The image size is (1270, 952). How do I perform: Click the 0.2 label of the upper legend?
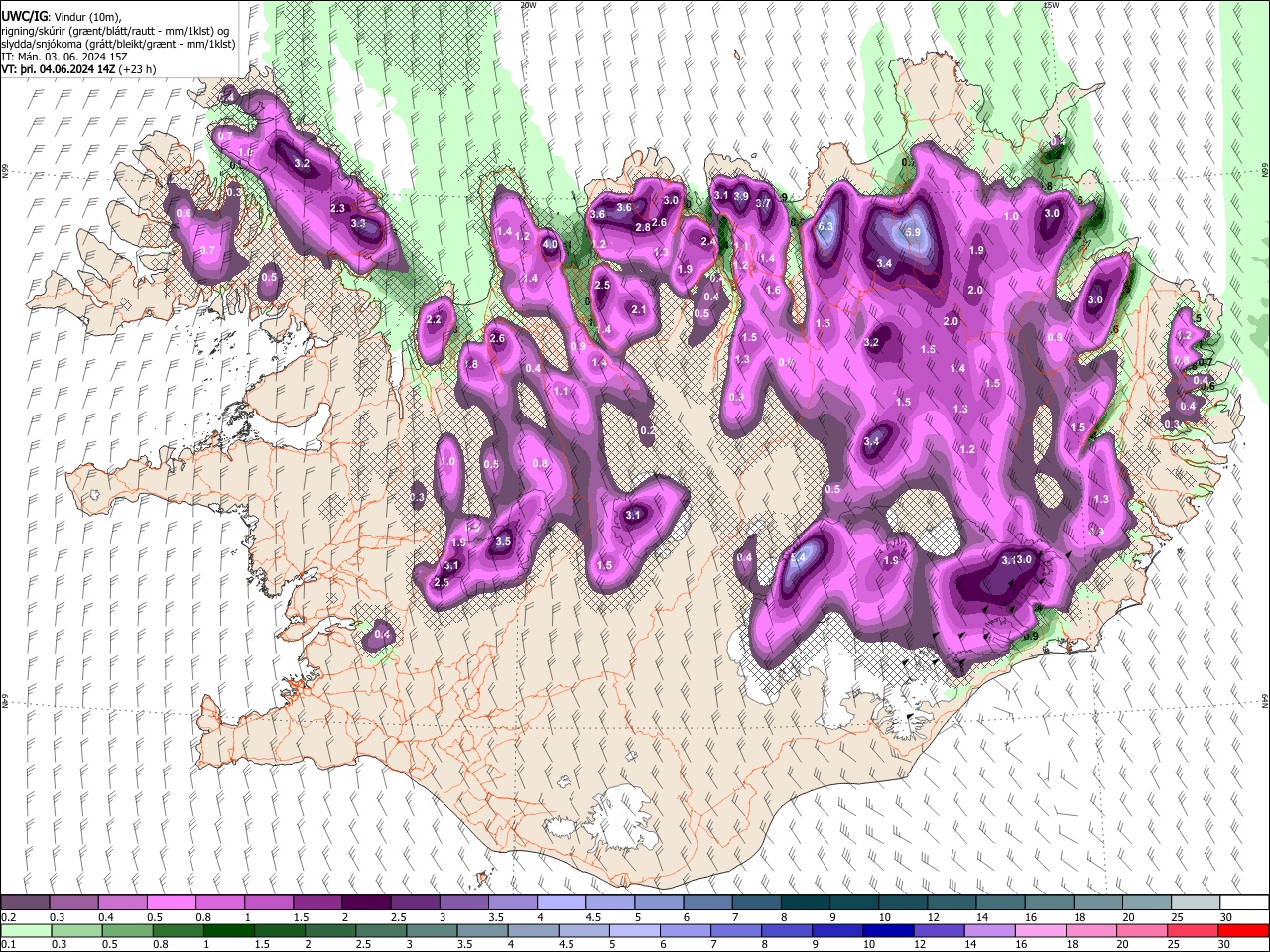(x=7, y=917)
